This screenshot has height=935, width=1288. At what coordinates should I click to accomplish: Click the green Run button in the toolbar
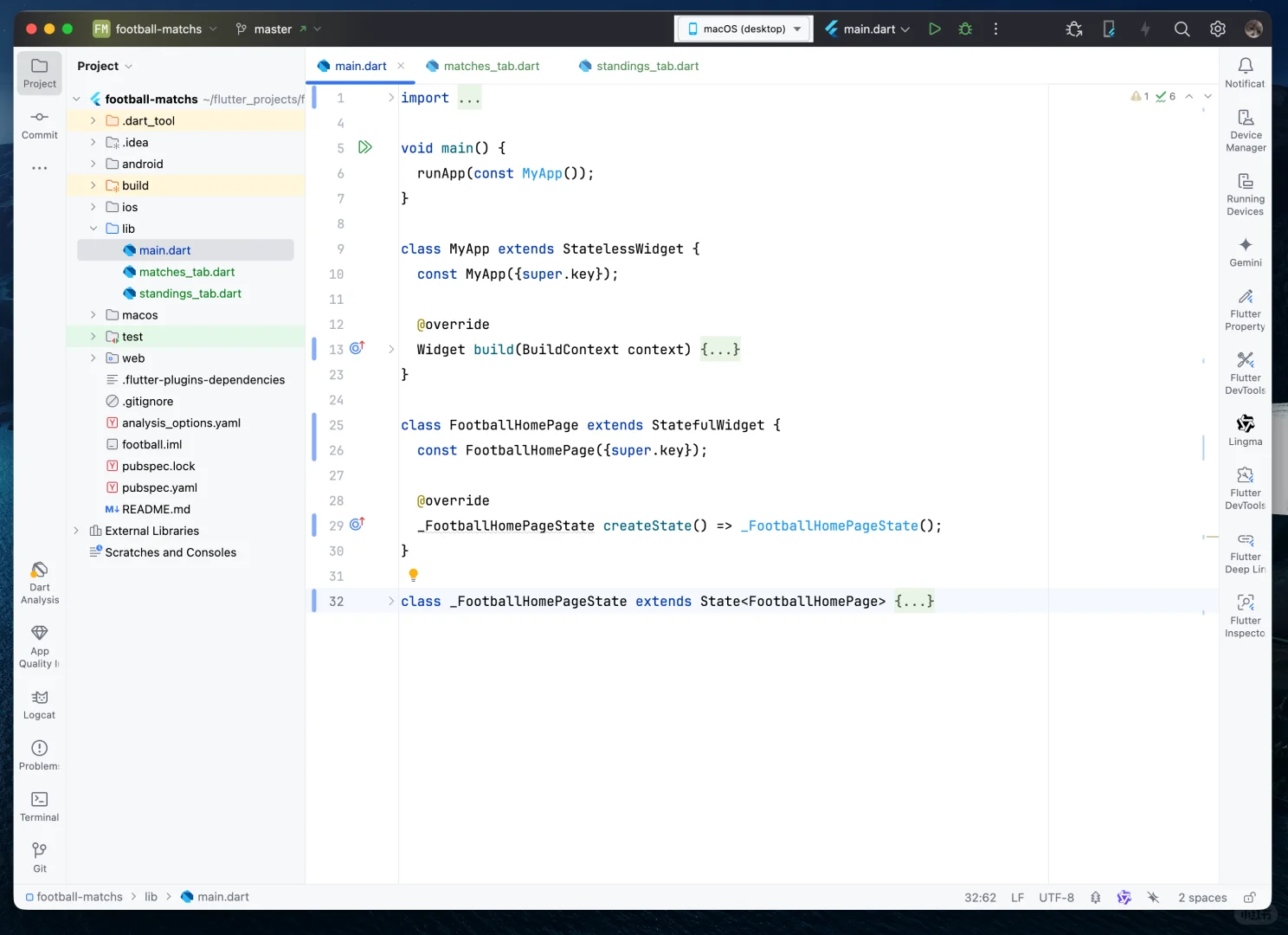(x=934, y=29)
